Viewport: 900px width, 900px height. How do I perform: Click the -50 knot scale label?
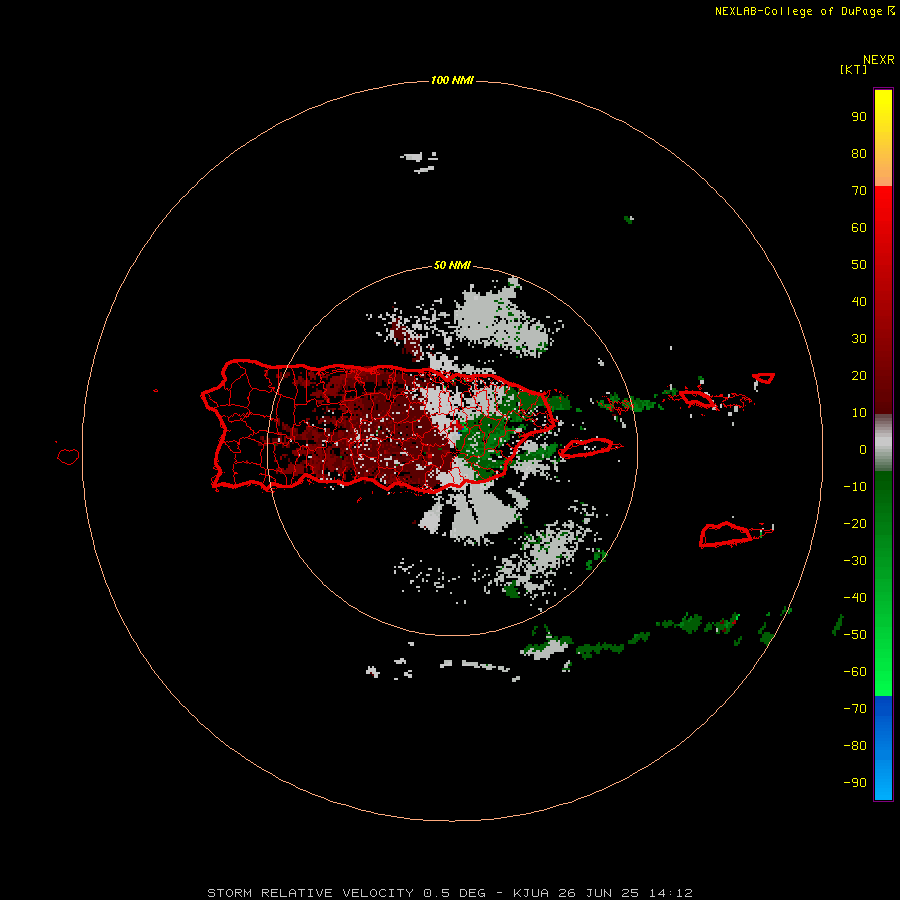[x=855, y=634]
